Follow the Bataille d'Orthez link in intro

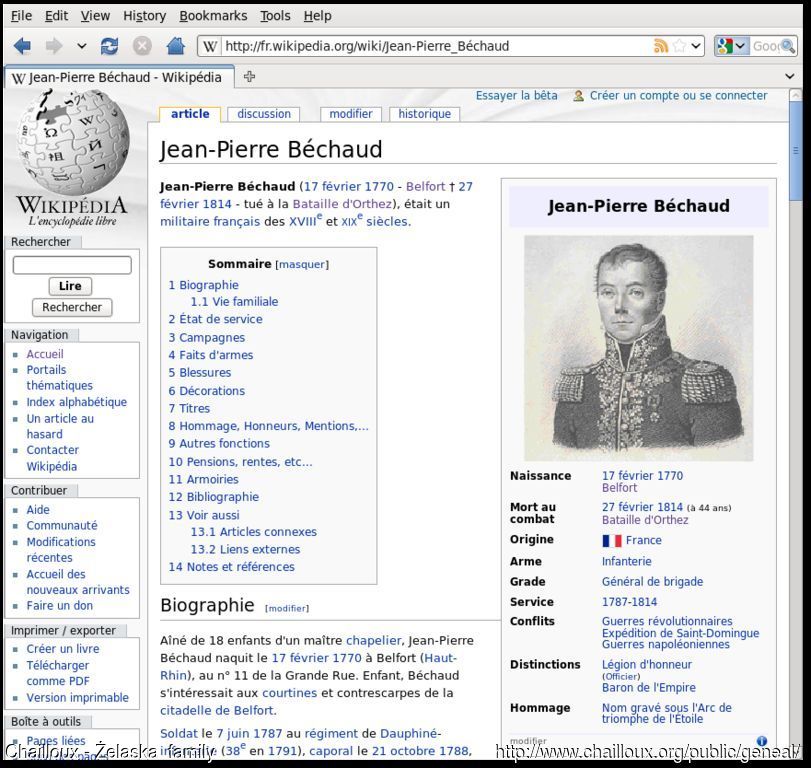(x=342, y=204)
